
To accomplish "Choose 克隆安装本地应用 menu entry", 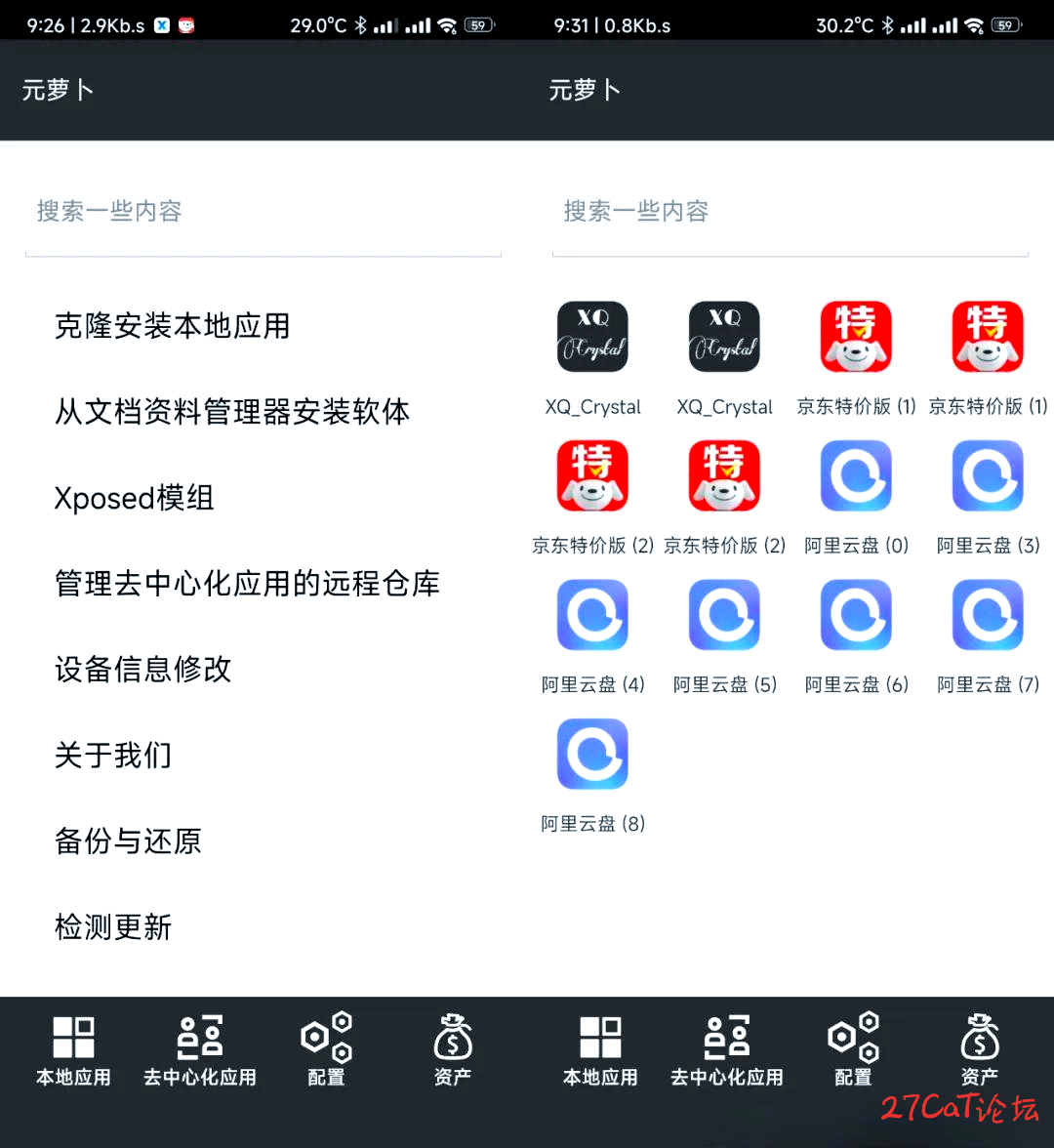I will [173, 326].
